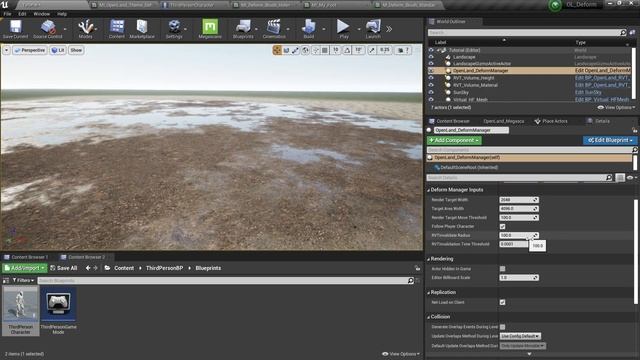
Task: Click Save All in Content Browser
Action: [64, 268]
